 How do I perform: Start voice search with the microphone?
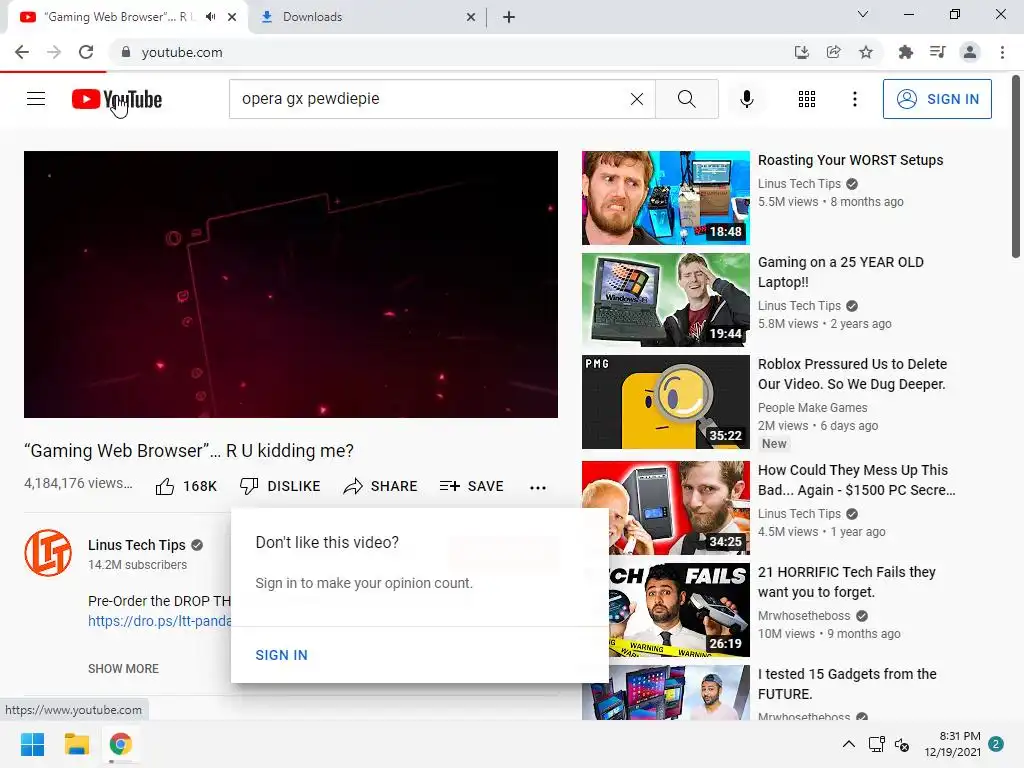[746, 99]
